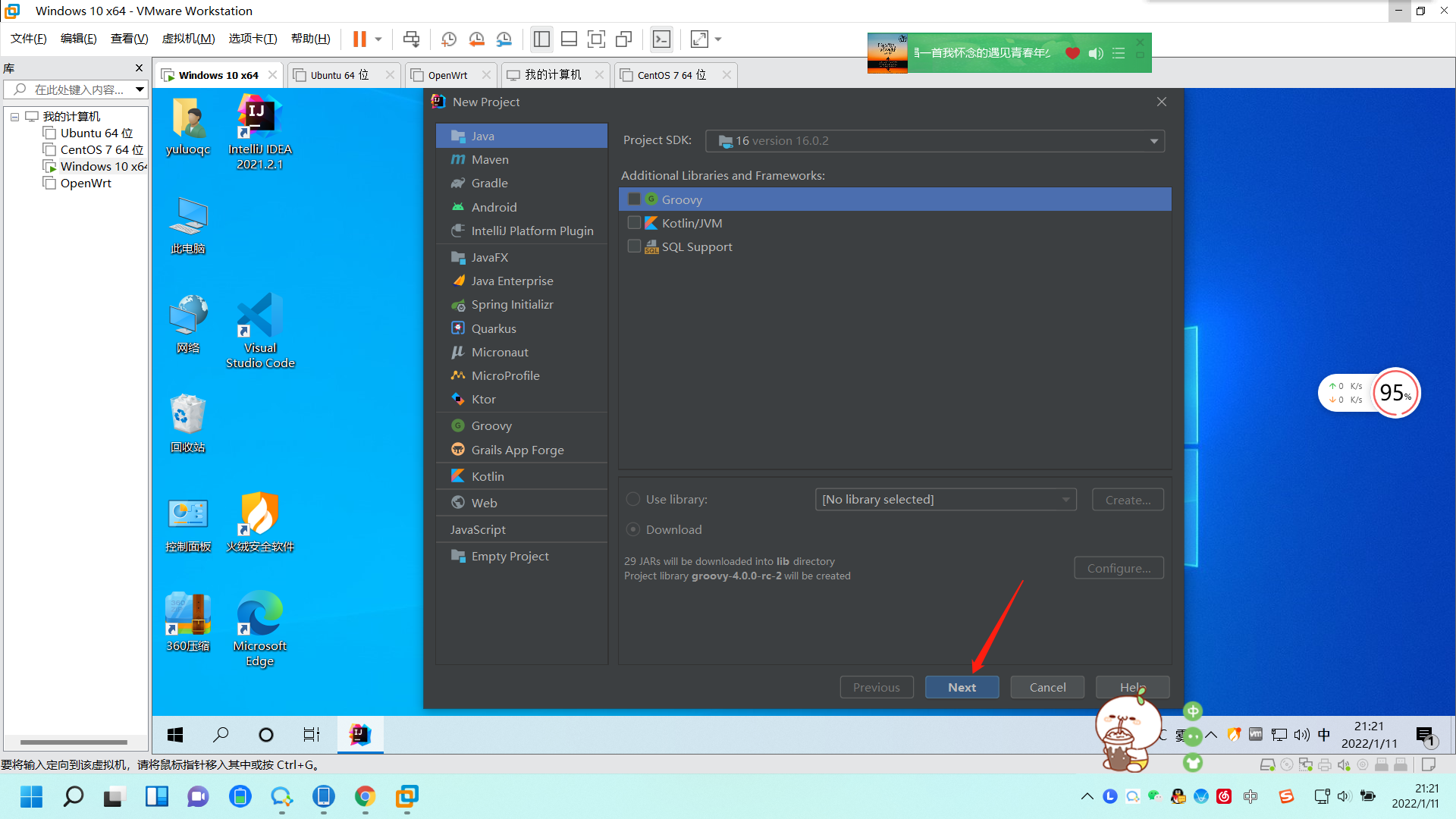Check the Kotlin/JVM framework checkbox
The height and width of the screenshot is (819, 1456).
point(635,223)
